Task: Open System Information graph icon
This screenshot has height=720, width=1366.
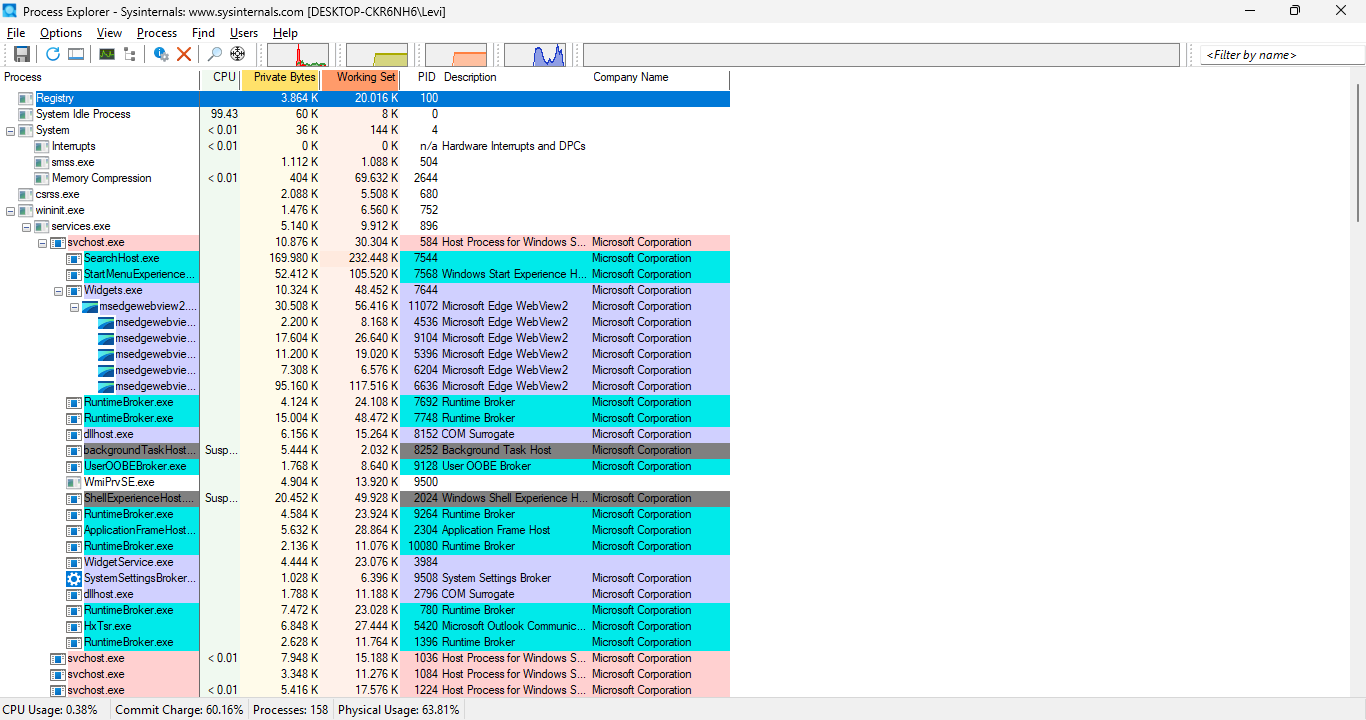Action: 106,54
